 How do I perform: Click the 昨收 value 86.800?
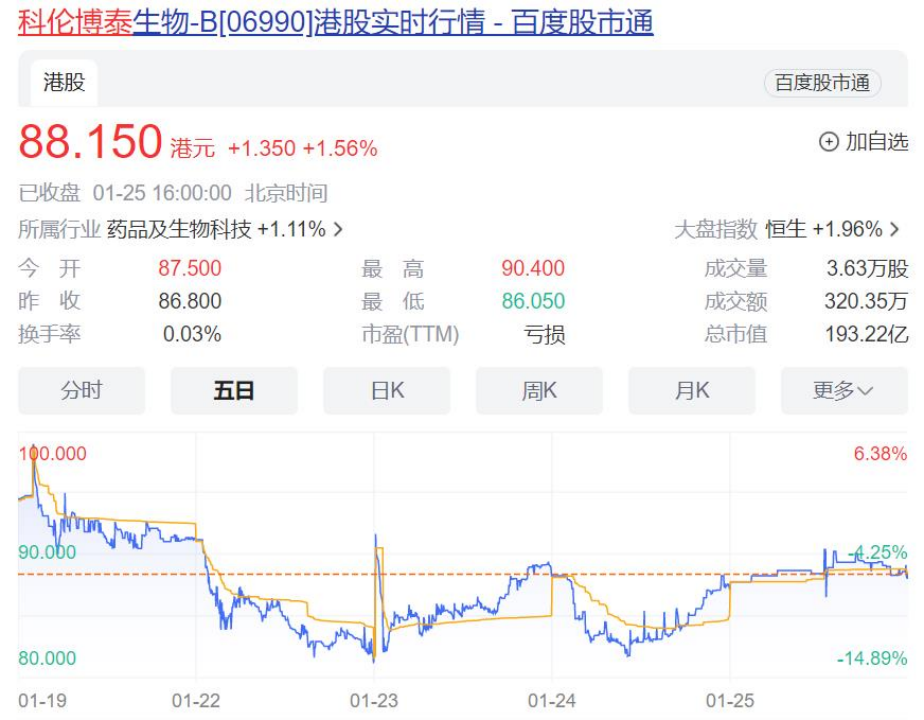pos(190,301)
